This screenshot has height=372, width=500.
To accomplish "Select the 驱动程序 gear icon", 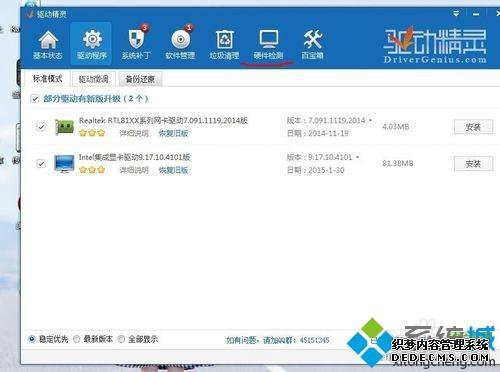I will coord(92,44).
